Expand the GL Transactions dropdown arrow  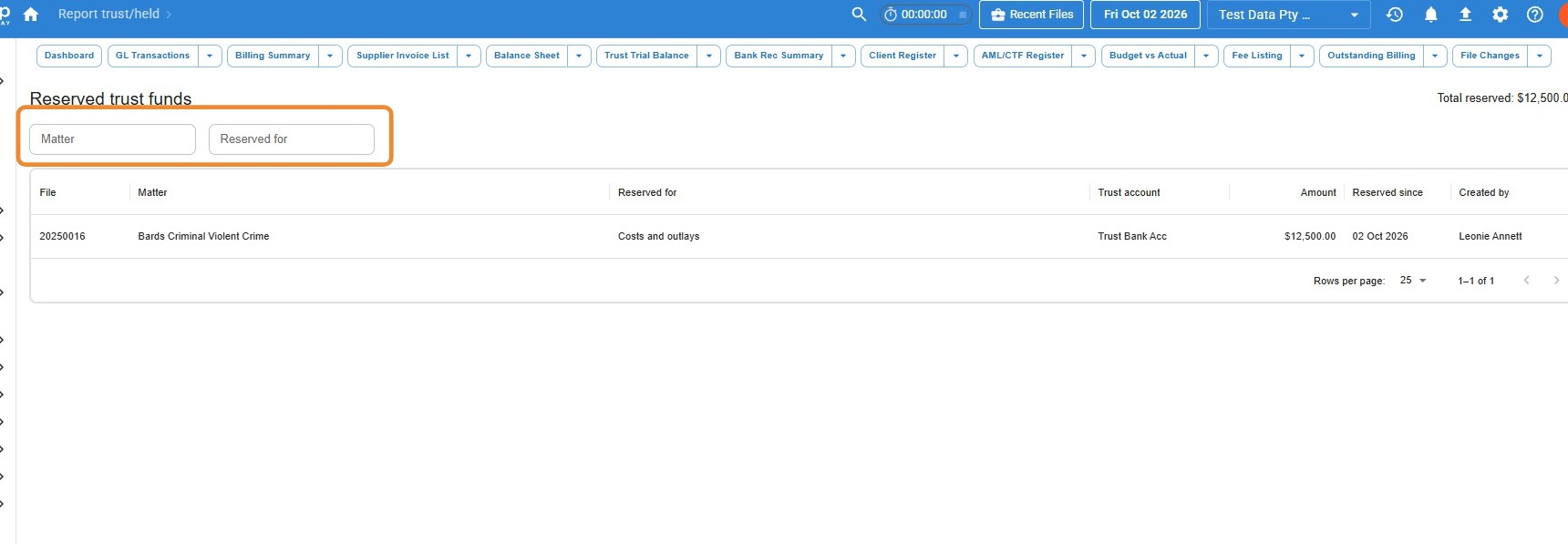(x=210, y=56)
